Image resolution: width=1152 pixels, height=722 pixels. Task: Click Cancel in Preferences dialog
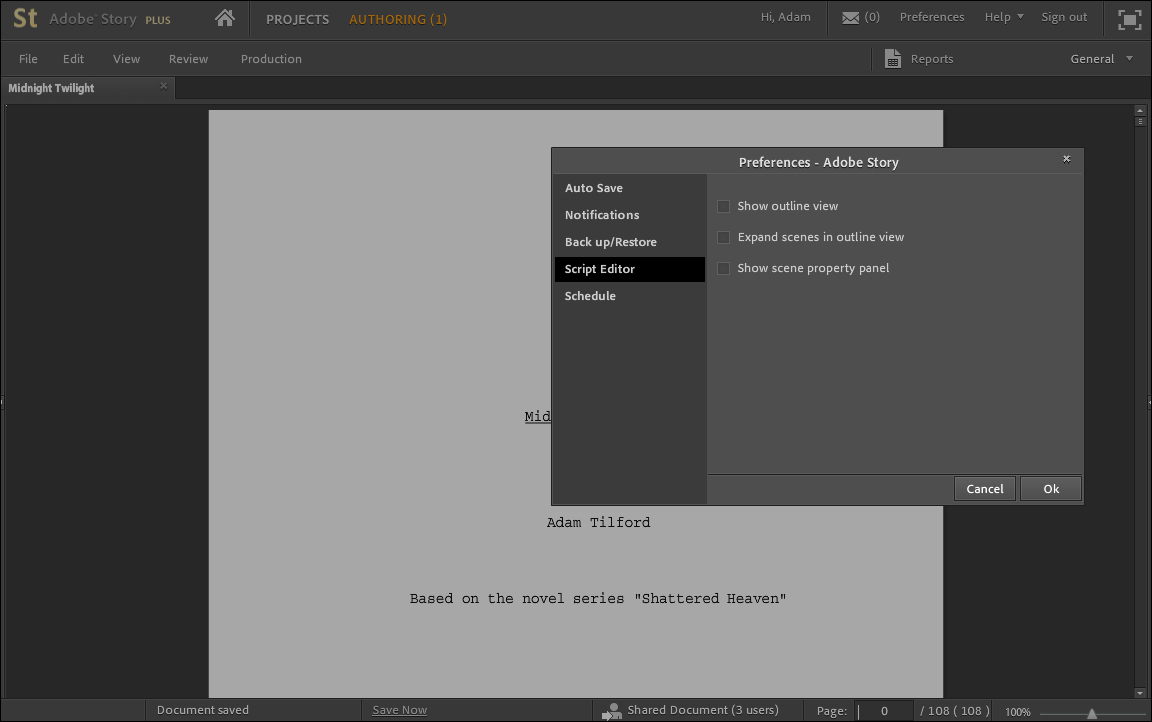984,488
